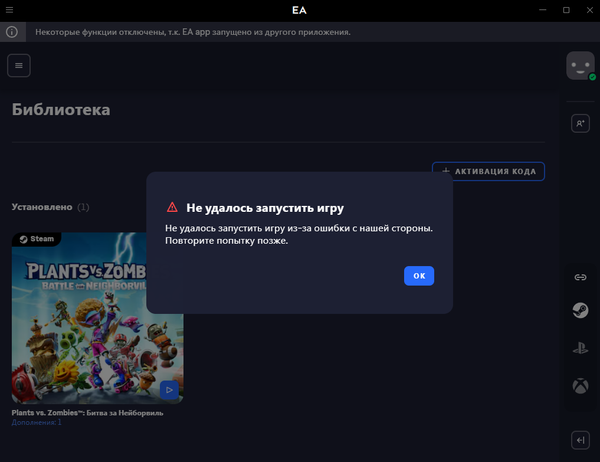Collapse the right sidebar panel
Image resolution: width=600 pixels, height=462 pixels.
[x=579, y=440]
